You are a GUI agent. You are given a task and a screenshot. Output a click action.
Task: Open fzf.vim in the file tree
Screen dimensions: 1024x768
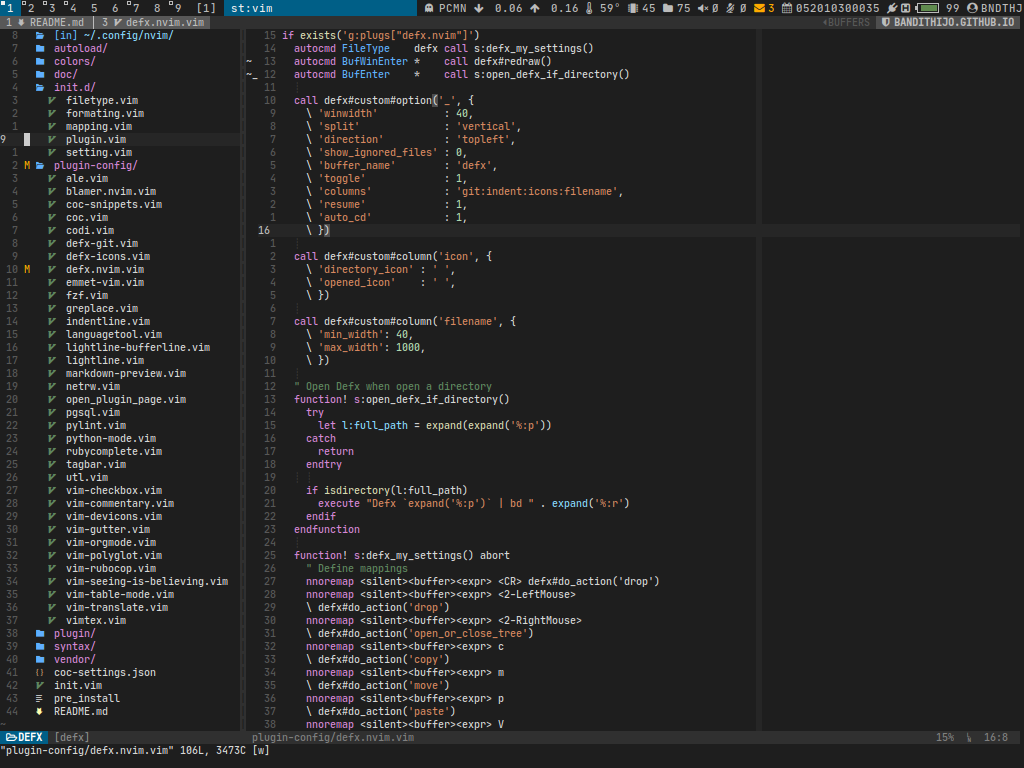[x=87, y=296]
